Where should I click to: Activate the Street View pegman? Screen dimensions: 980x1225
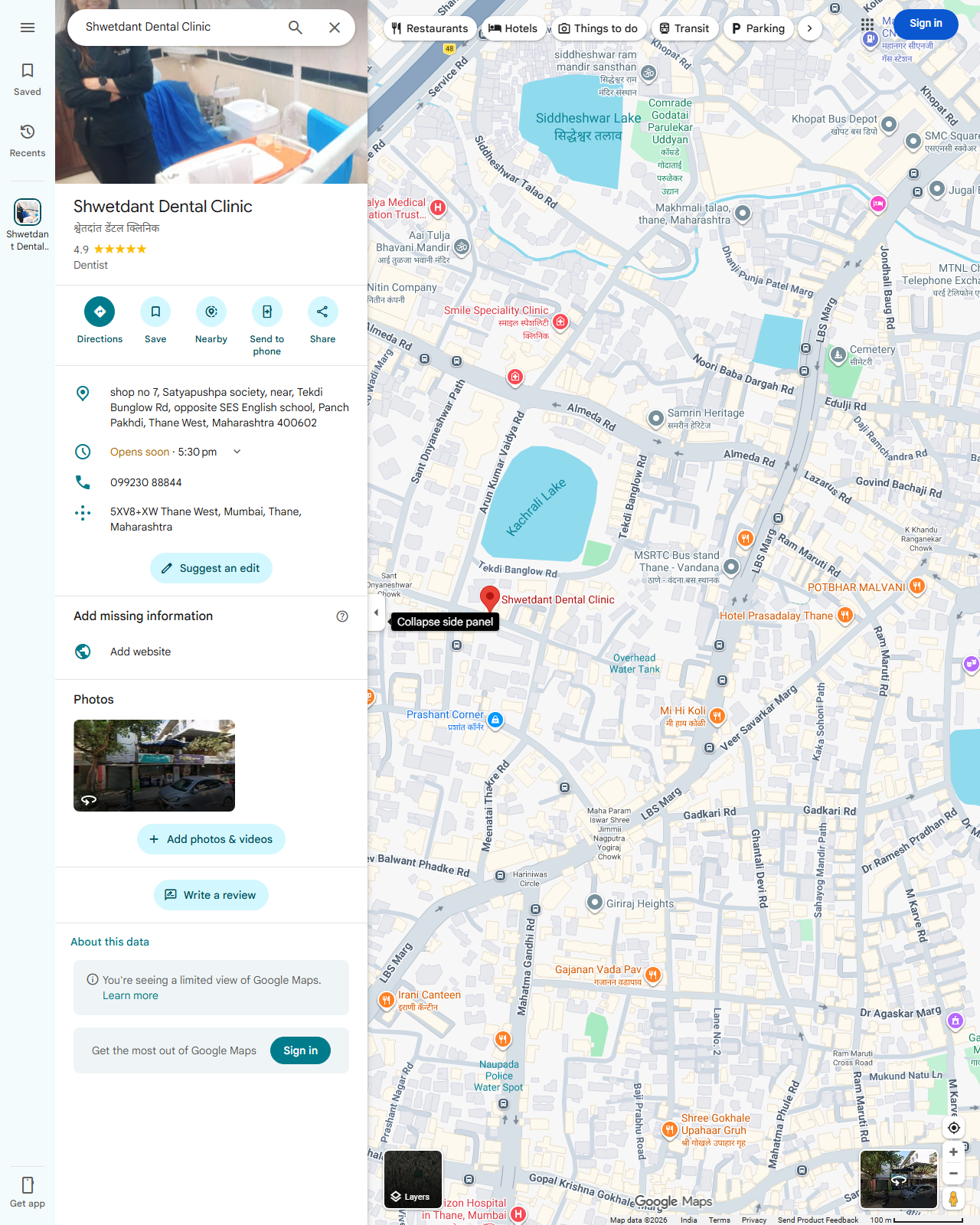[953, 1198]
